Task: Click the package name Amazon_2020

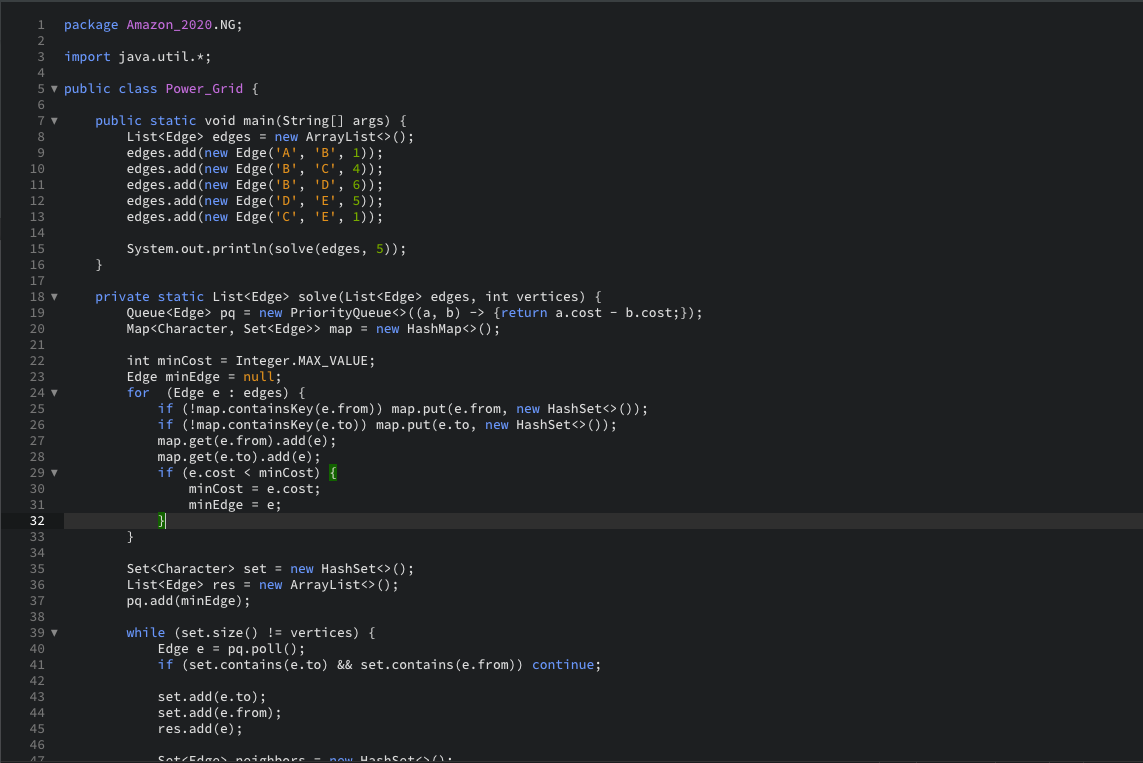Action: pos(169,25)
